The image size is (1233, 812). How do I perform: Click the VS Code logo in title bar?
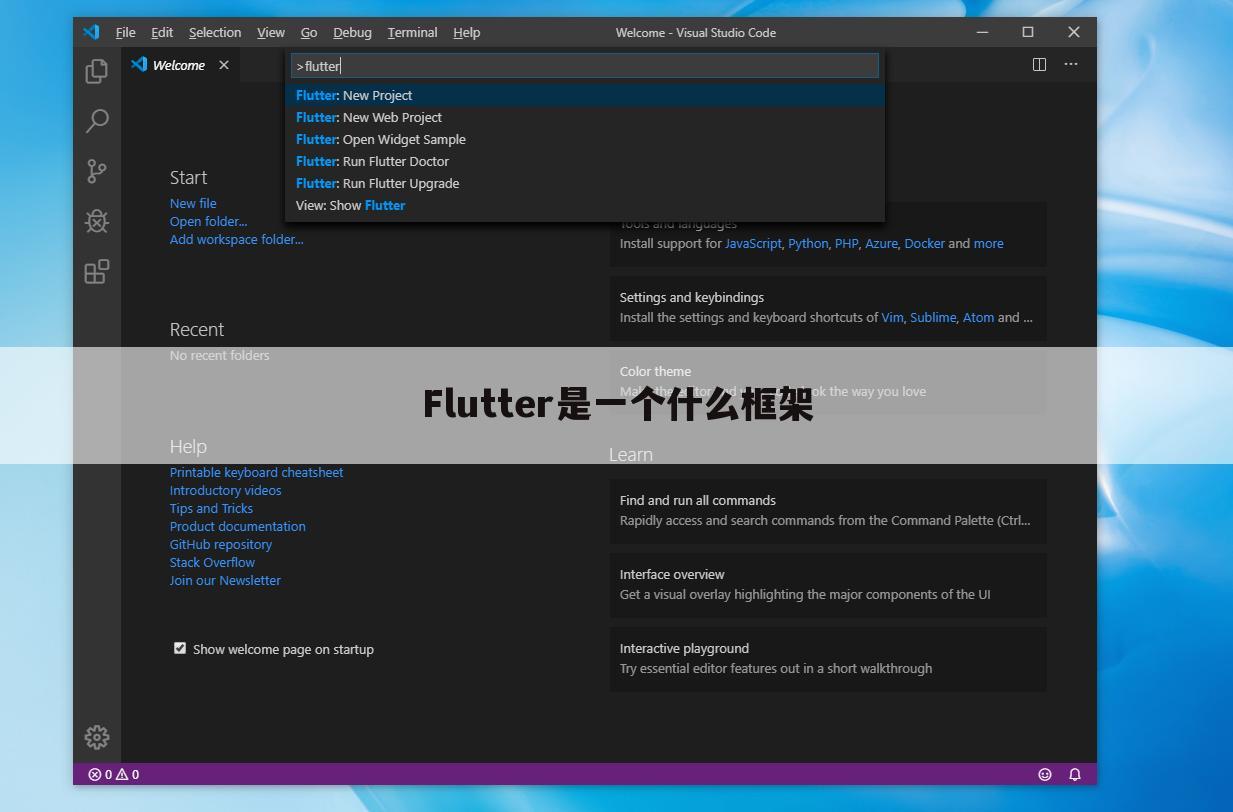[x=91, y=32]
